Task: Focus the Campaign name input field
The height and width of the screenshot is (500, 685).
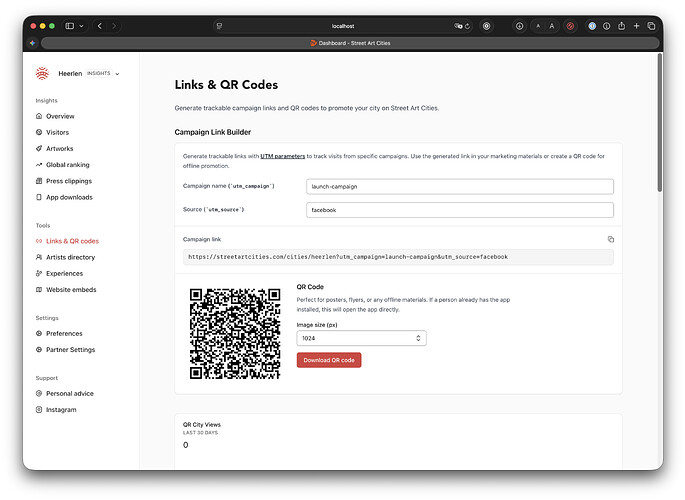Action: [459, 186]
